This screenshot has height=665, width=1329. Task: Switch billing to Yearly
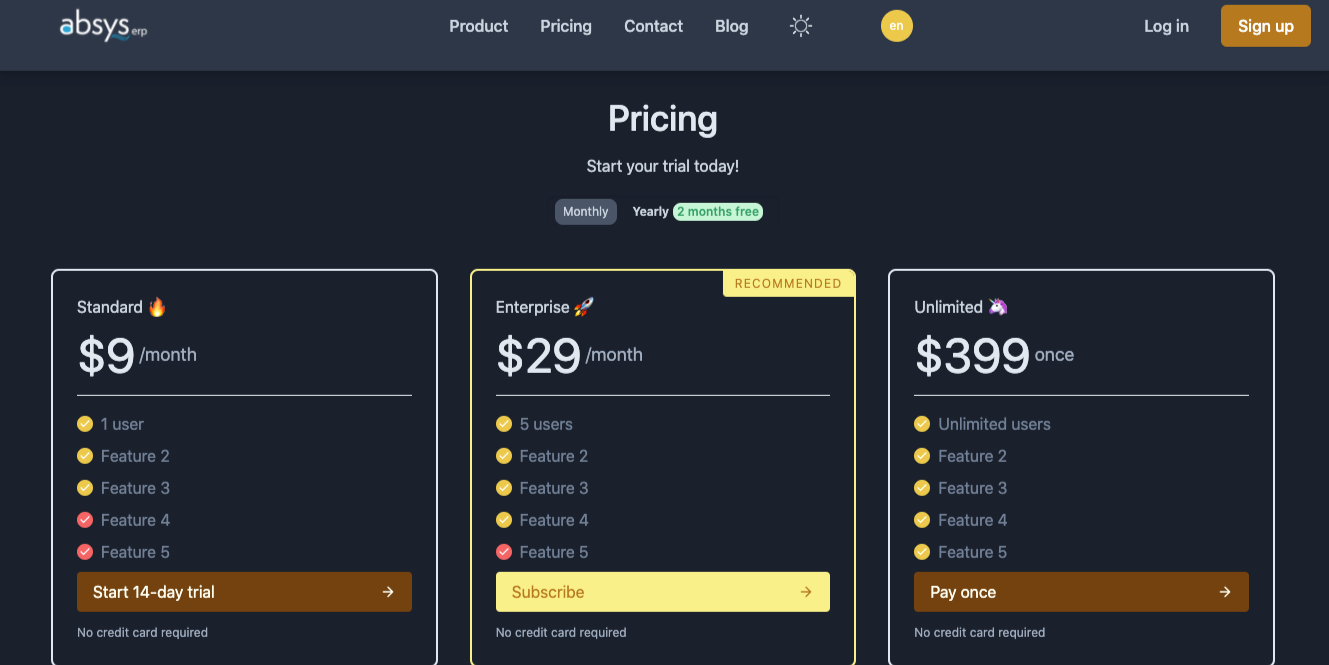point(649,211)
